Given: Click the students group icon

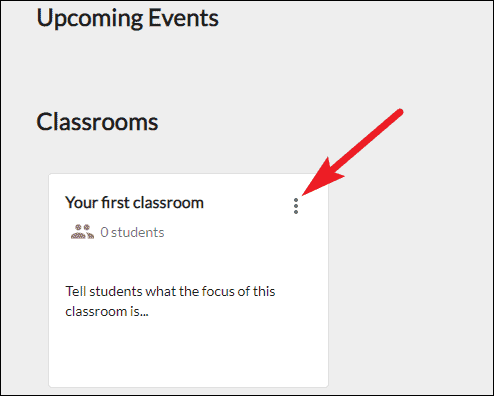Looking at the screenshot, I should click(x=82, y=232).
